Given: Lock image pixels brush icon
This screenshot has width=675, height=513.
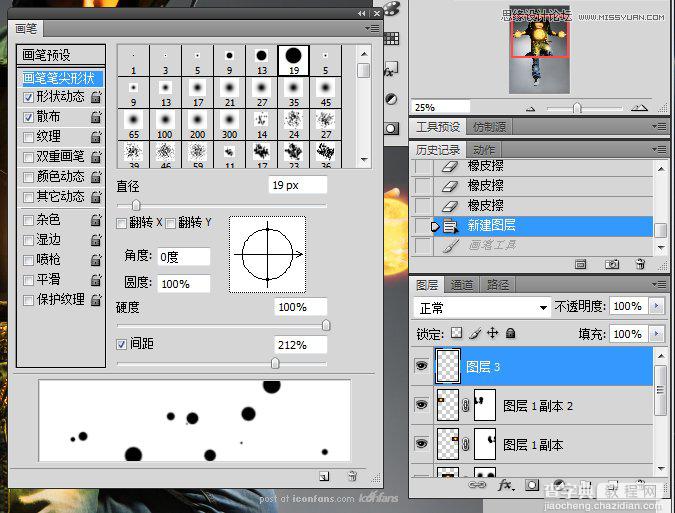Looking at the screenshot, I should click(x=475, y=333).
